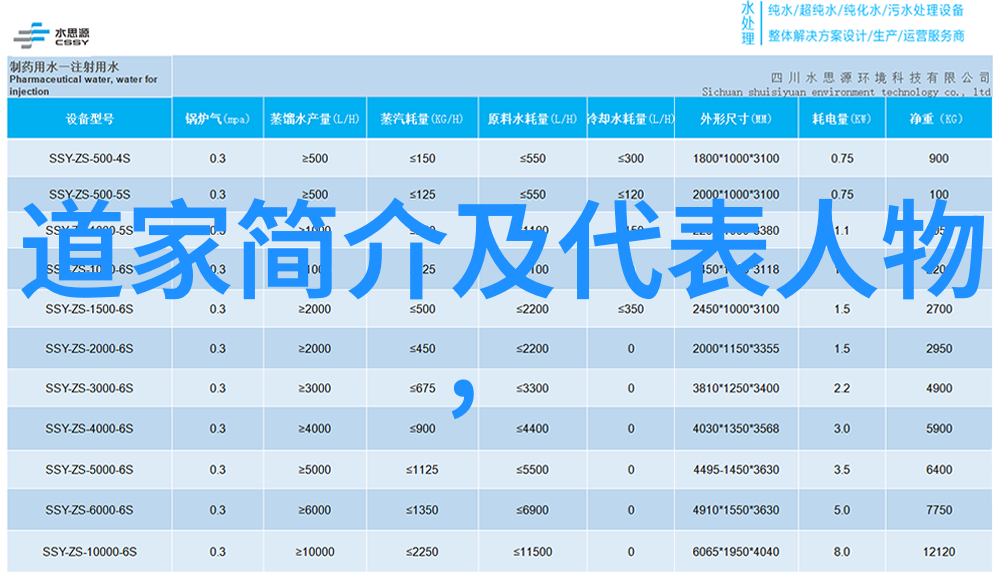
Task: Click the Sichuan shuisiyuan environment technology caption
Action: coord(832,90)
